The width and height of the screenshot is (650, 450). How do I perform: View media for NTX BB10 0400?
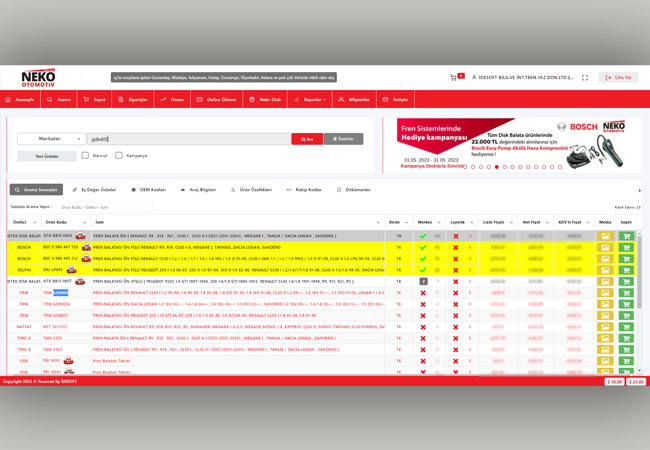pos(605,236)
